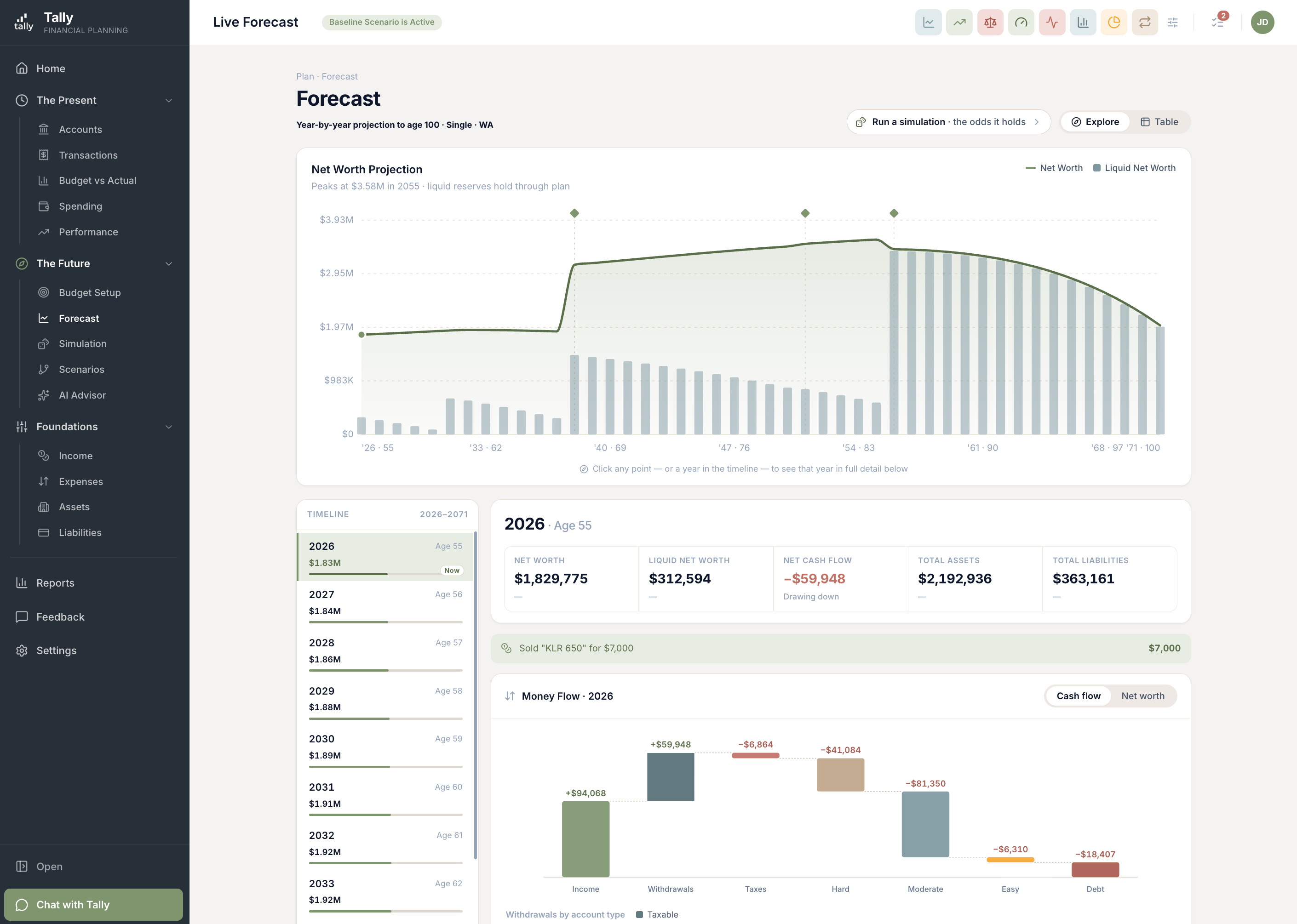
Task: Click the first diamond marker on chart
Action: [x=574, y=213]
